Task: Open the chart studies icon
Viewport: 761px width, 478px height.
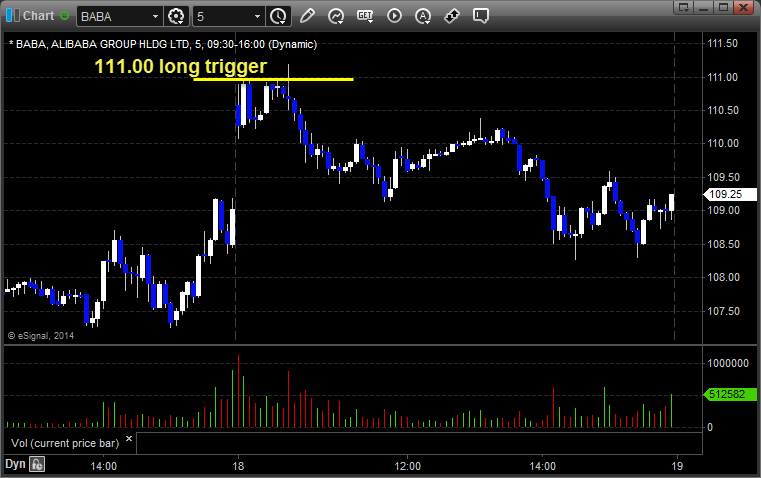Action: [x=336, y=16]
